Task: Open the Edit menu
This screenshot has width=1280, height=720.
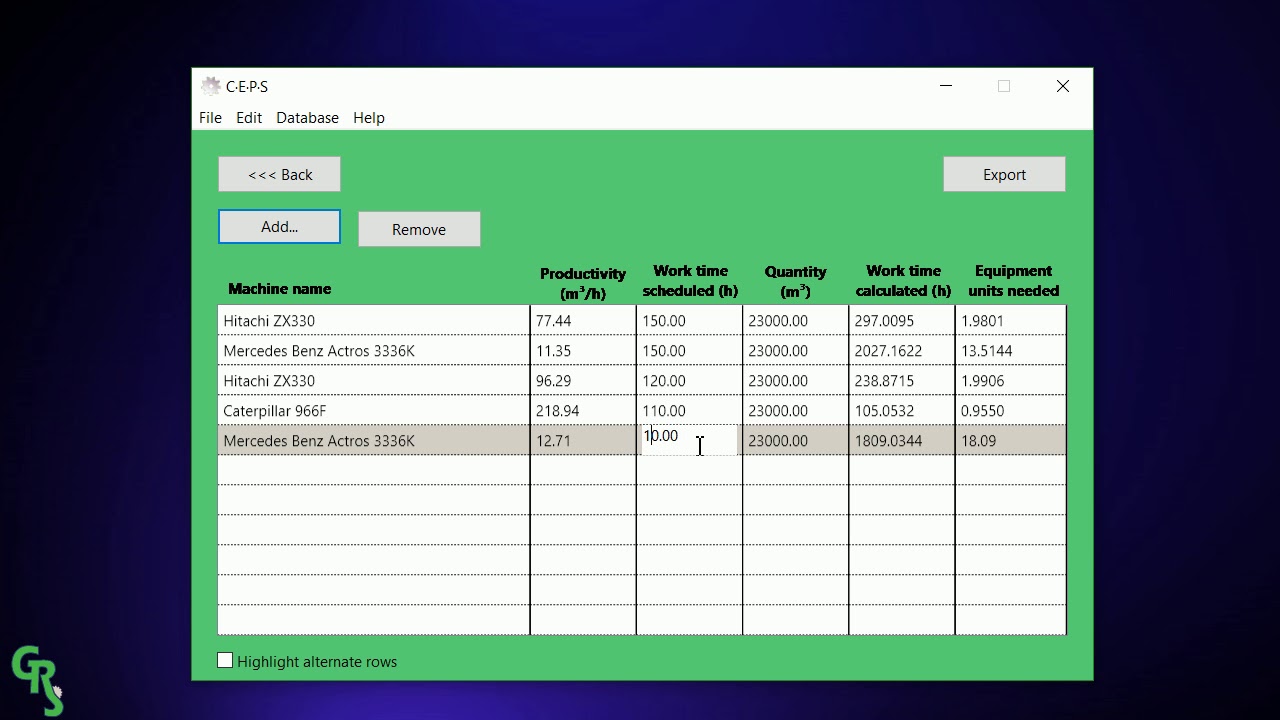Action: click(249, 118)
